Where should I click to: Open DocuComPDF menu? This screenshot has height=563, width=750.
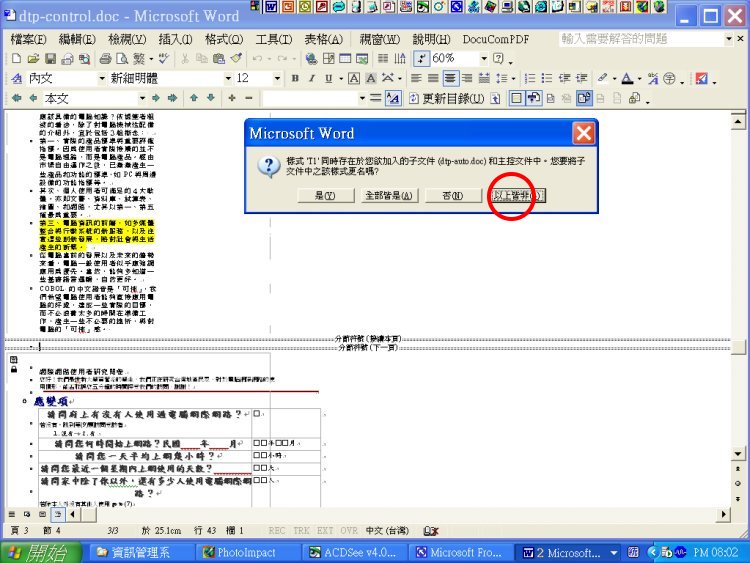496,39
